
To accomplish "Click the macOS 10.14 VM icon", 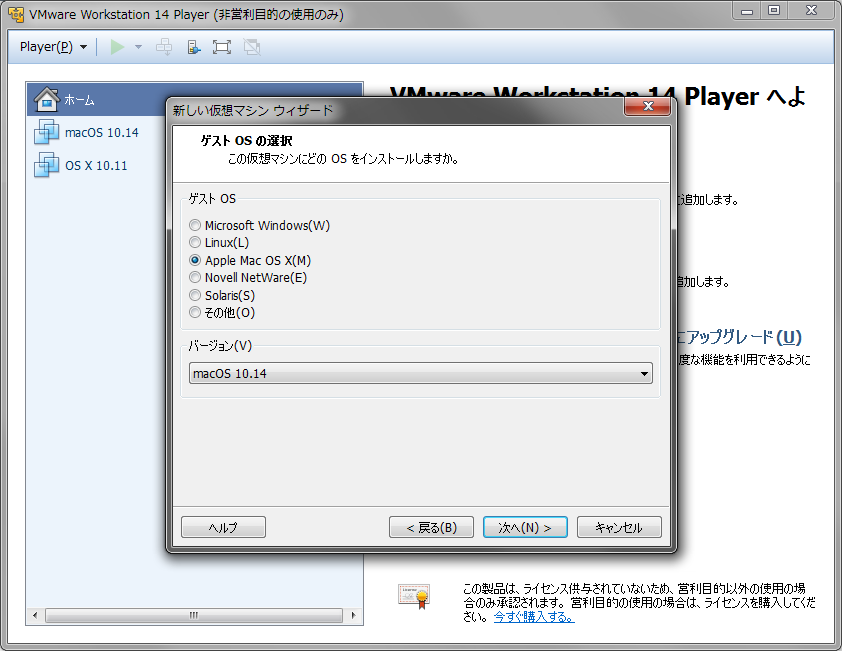I will point(46,132).
